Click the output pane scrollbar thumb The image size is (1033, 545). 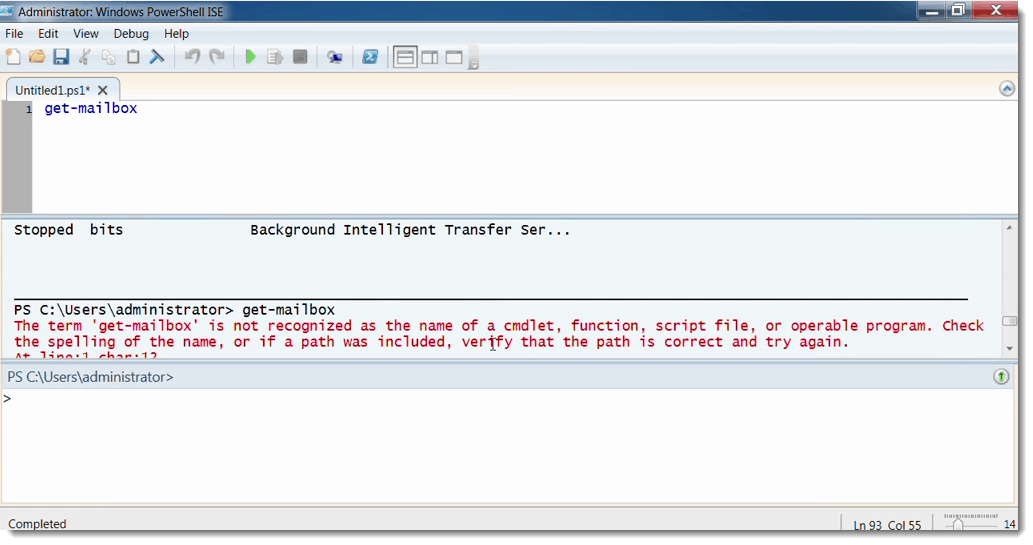coord(1009,321)
